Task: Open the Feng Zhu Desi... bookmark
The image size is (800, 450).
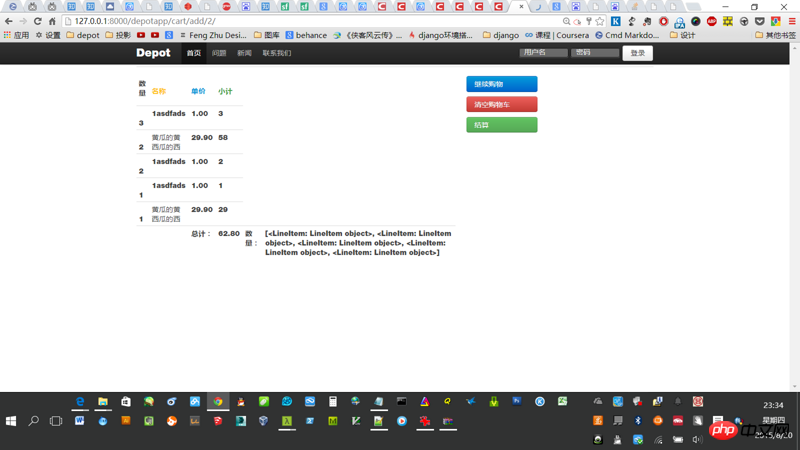Action: click(x=213, y=35)
